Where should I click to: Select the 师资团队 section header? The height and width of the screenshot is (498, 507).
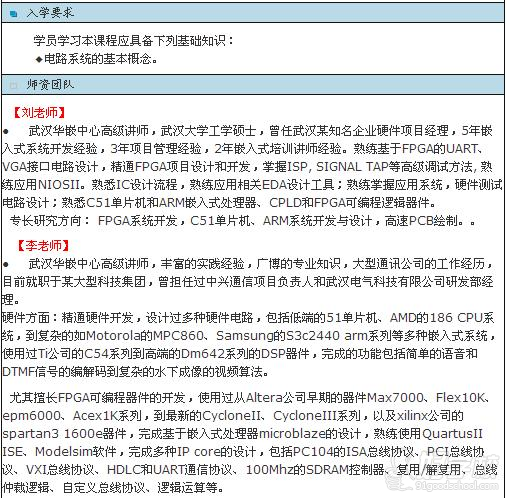pyautogui.click(x=253, y=85)
